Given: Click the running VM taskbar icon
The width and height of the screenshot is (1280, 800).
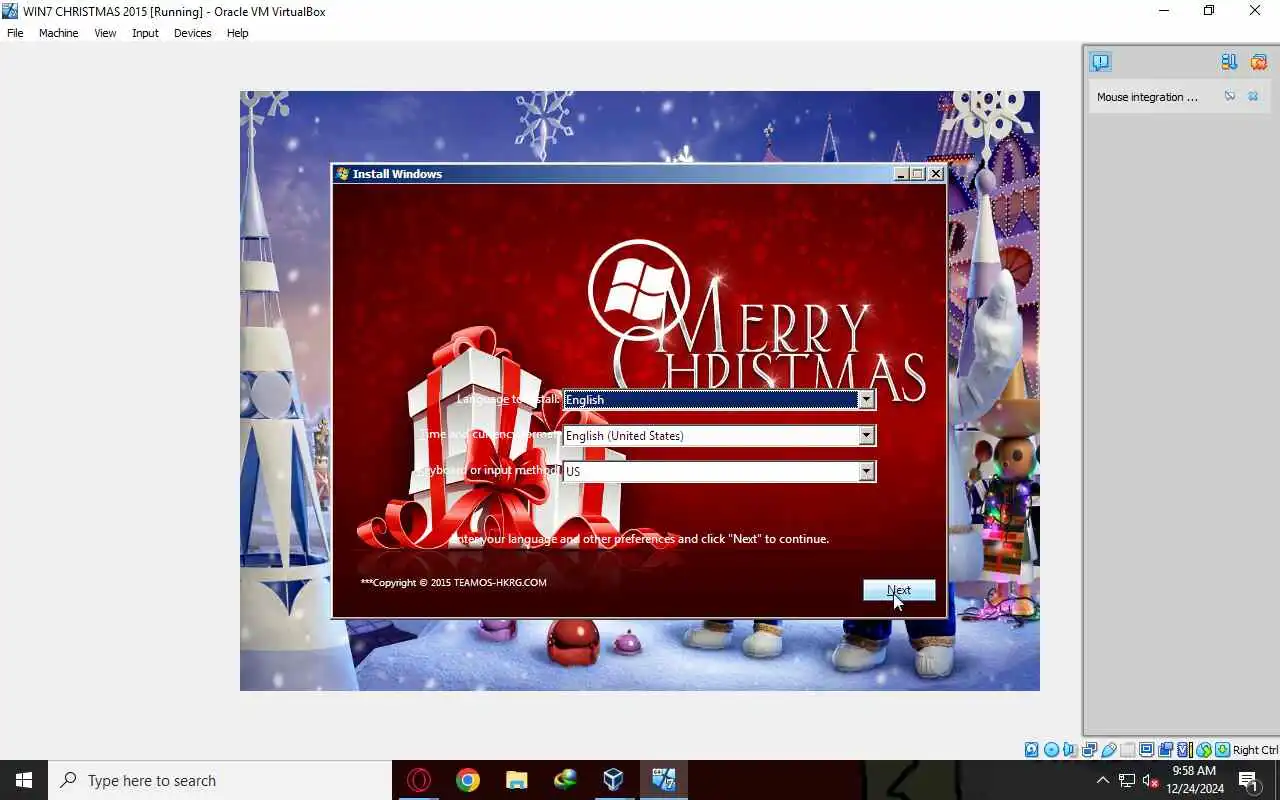Looking at the screenshot, I should [663, 780].
